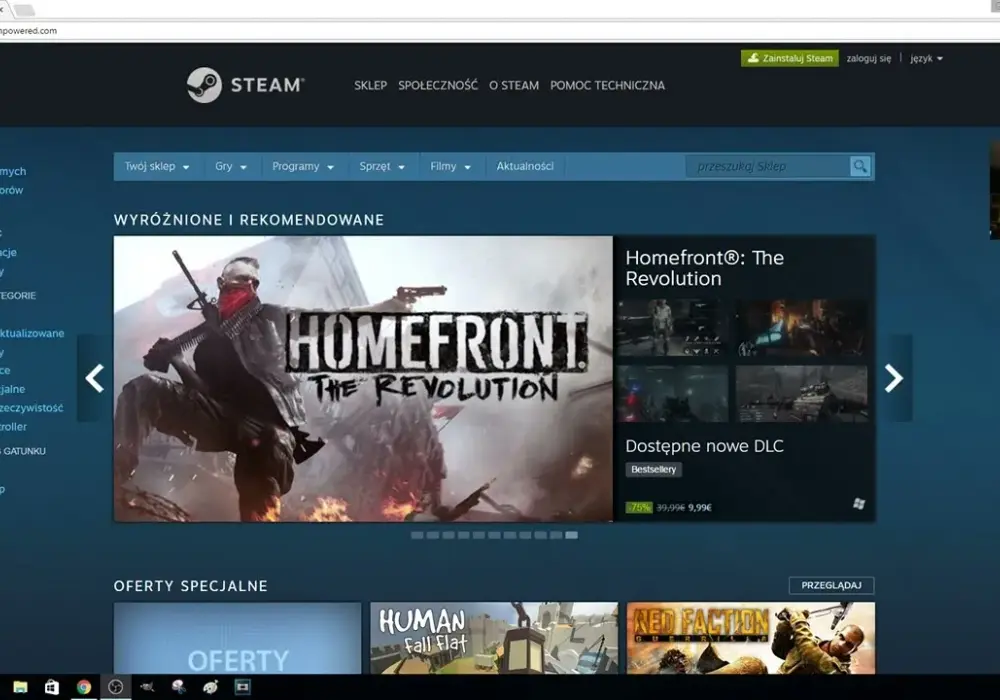View the top-left Homefront screenshot thumbnail
The height and width of the screenshot is (700, 1000).
coord(673,328)
